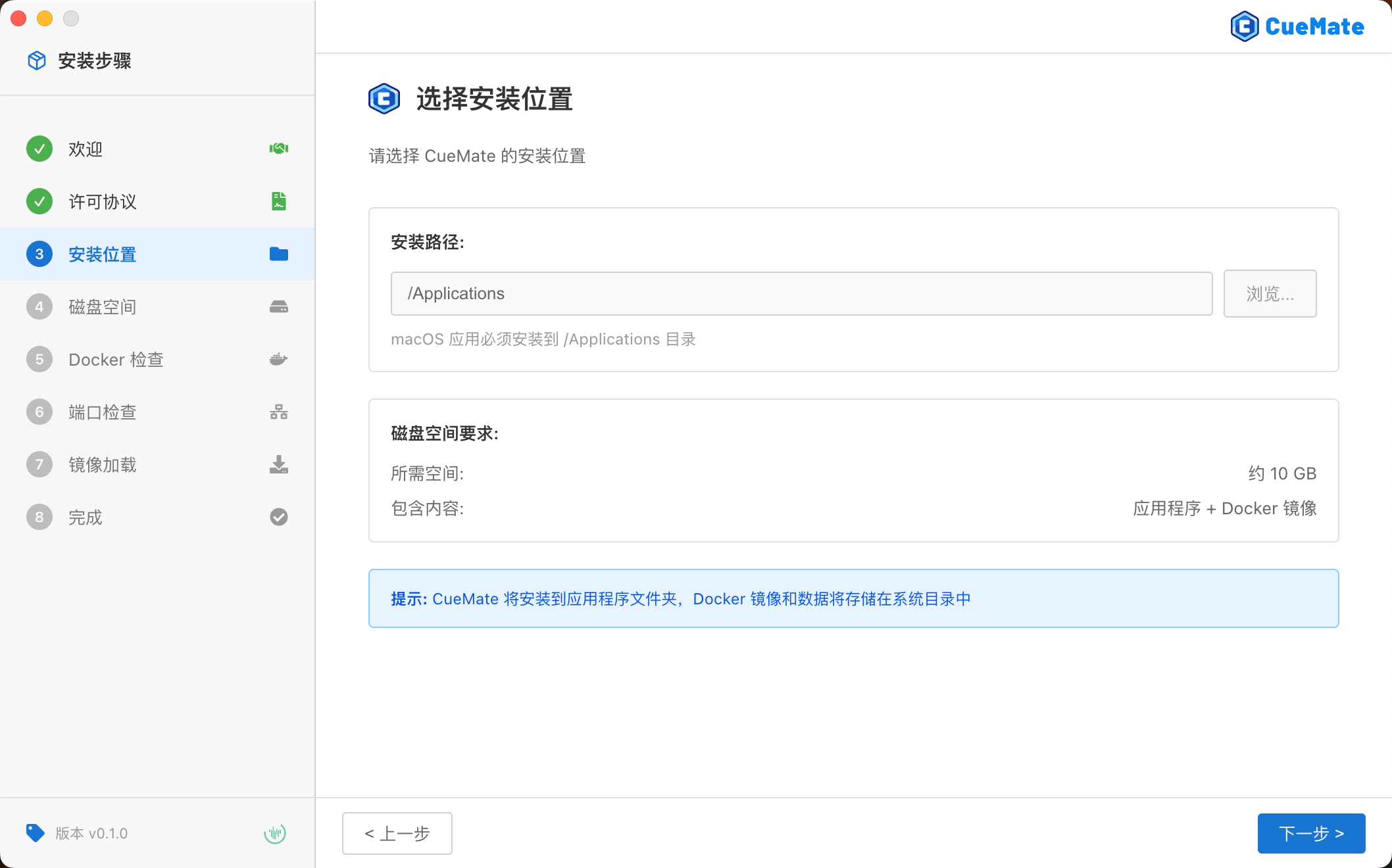Click the package icon beside 安装步骤

coord(36,60)
